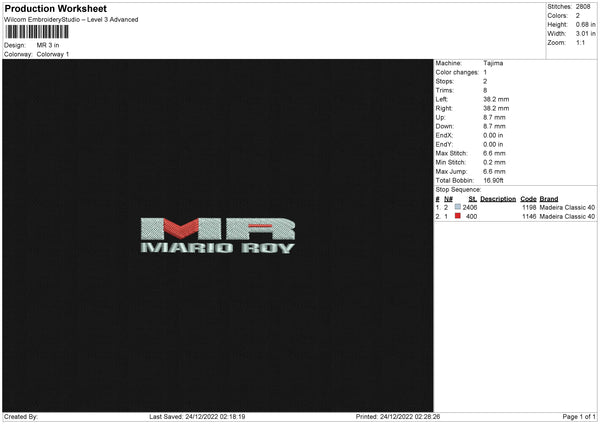Click the "Created By:" footer label
The image size is (600, 424).
pos(21,417)
